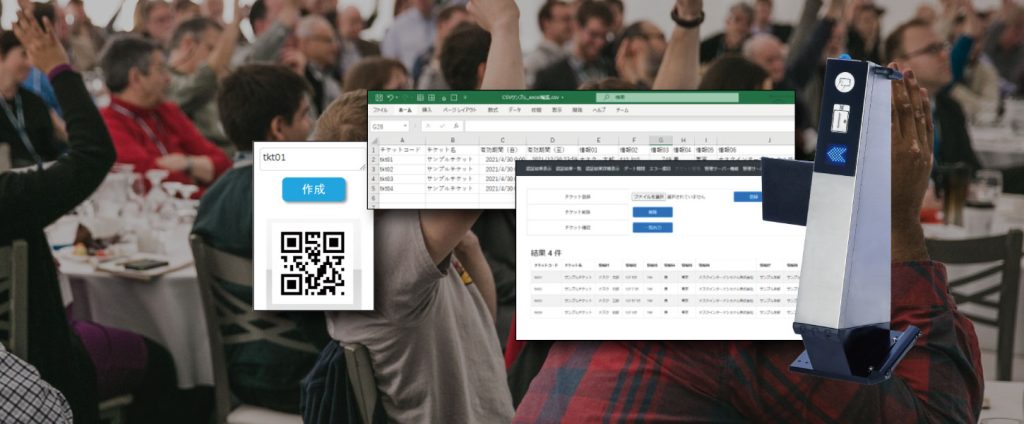Click サンプルチケット cell in row 2
This screenshot has height=424, width=1024.
[x=452, y=159]
